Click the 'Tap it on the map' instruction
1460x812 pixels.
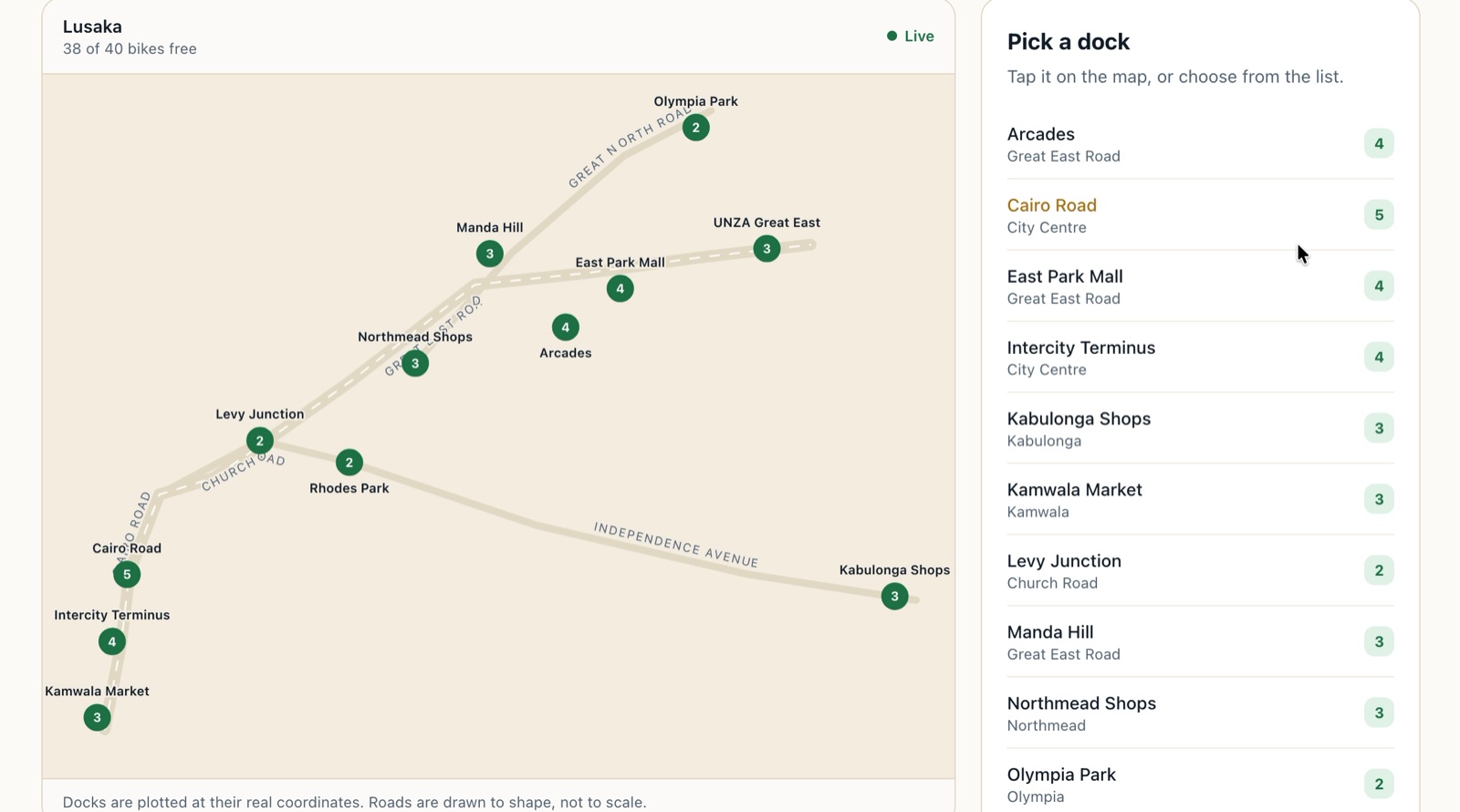click(x=1175, y=77)
